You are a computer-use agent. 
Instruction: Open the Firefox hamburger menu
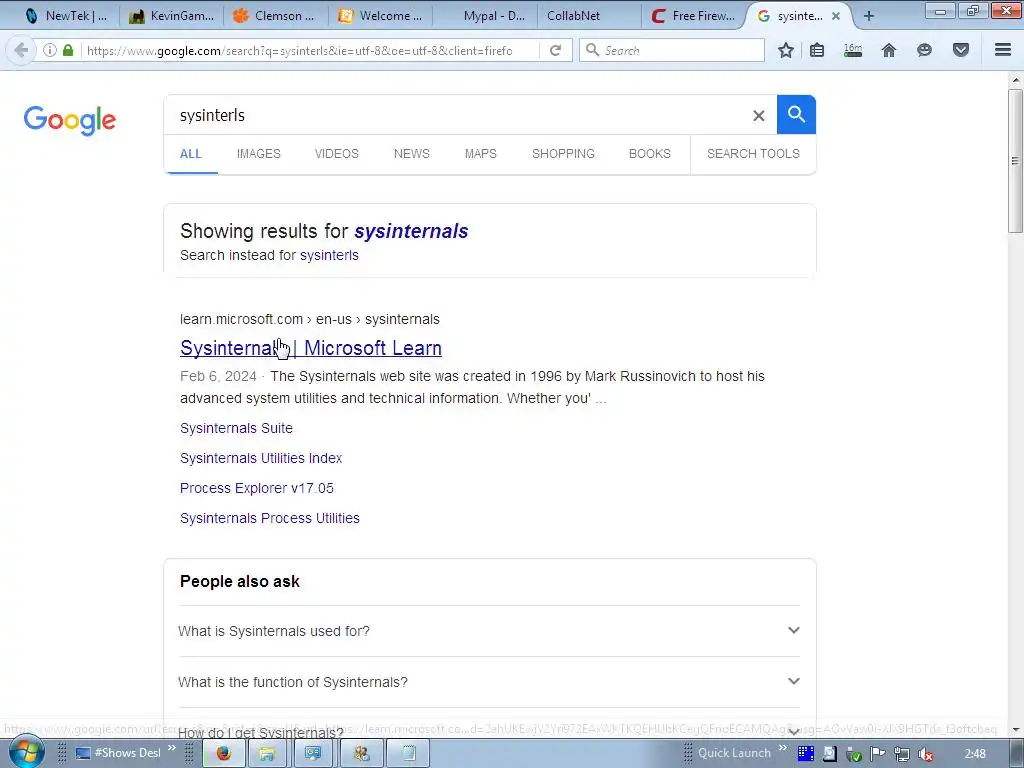click(x=1003, y=50)
